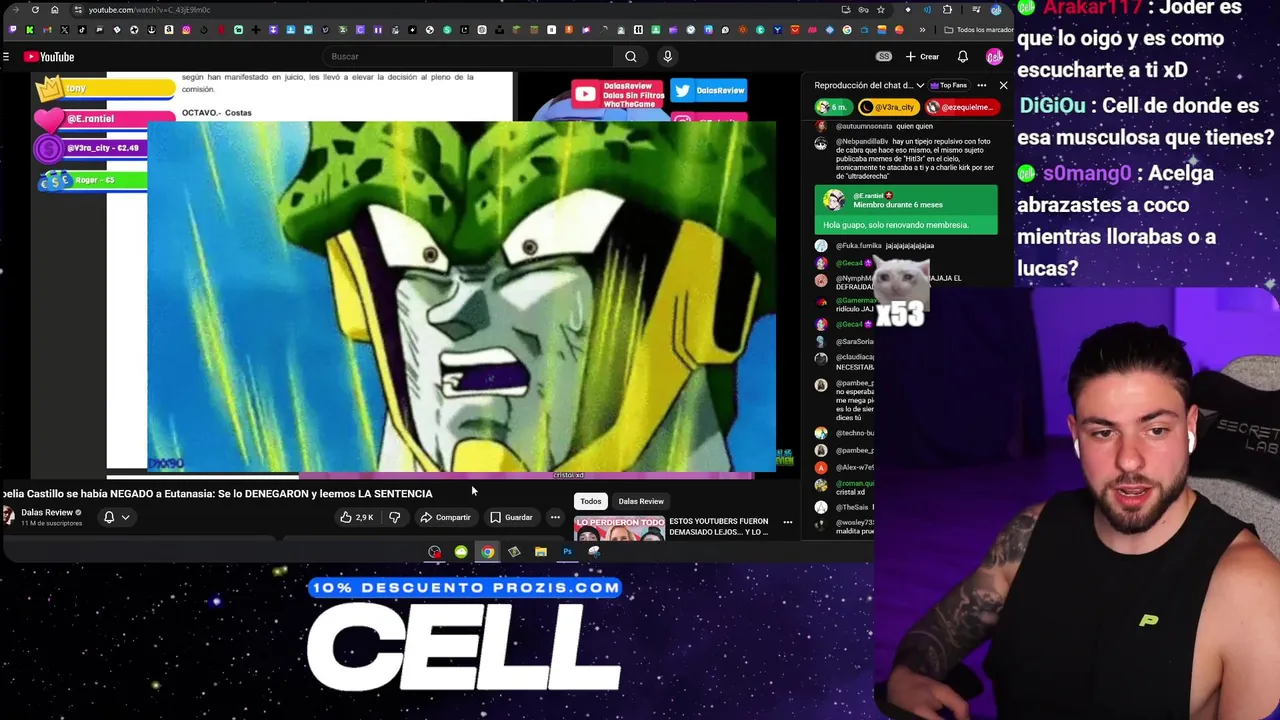Click the green round taskbar app icon
Screen dimensions: 1280x720
(461, 551)
